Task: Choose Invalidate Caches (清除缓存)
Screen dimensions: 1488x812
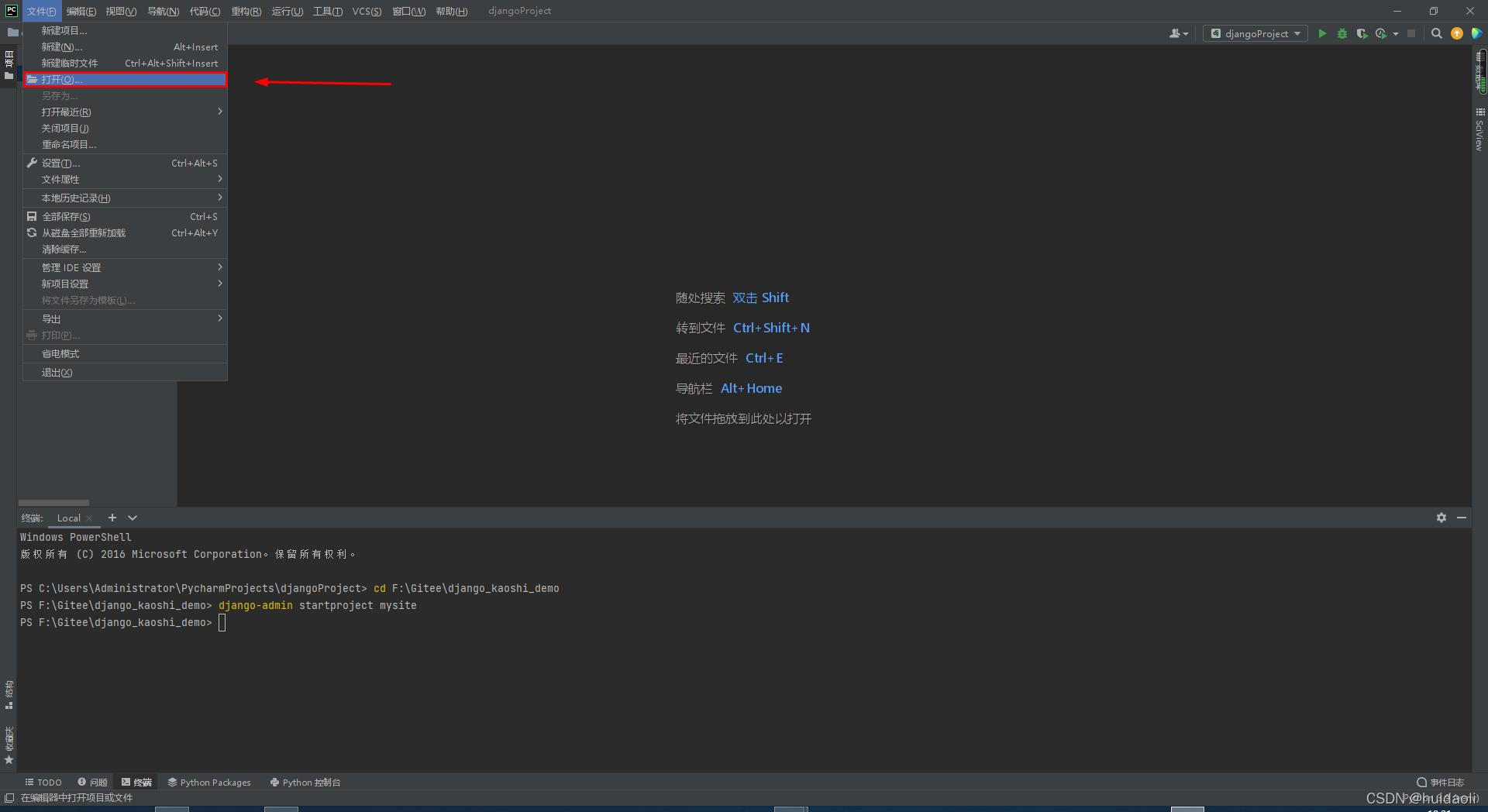Action: (x=125, y=249)
